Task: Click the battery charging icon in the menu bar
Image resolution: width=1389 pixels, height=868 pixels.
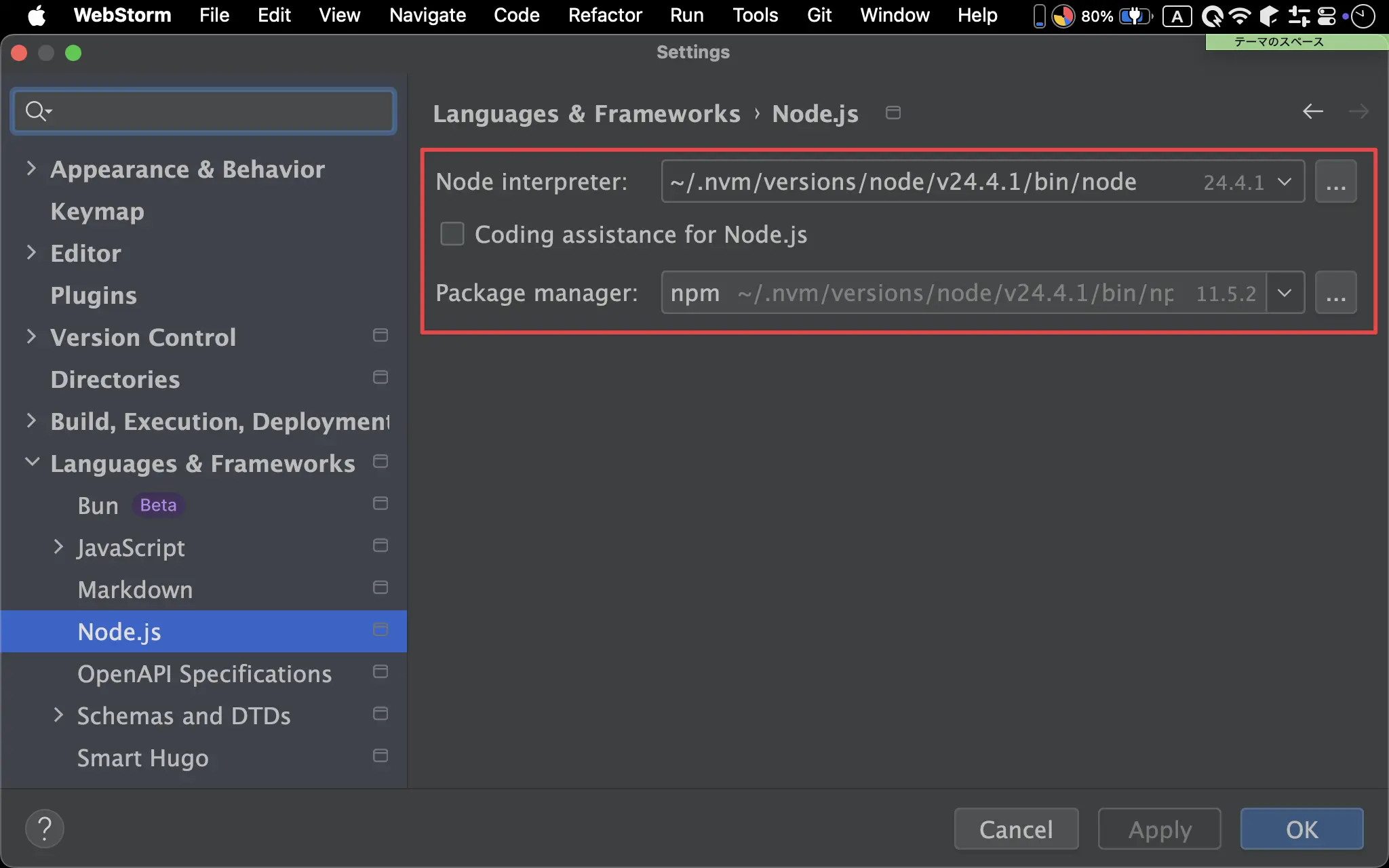Action: 1135,16
